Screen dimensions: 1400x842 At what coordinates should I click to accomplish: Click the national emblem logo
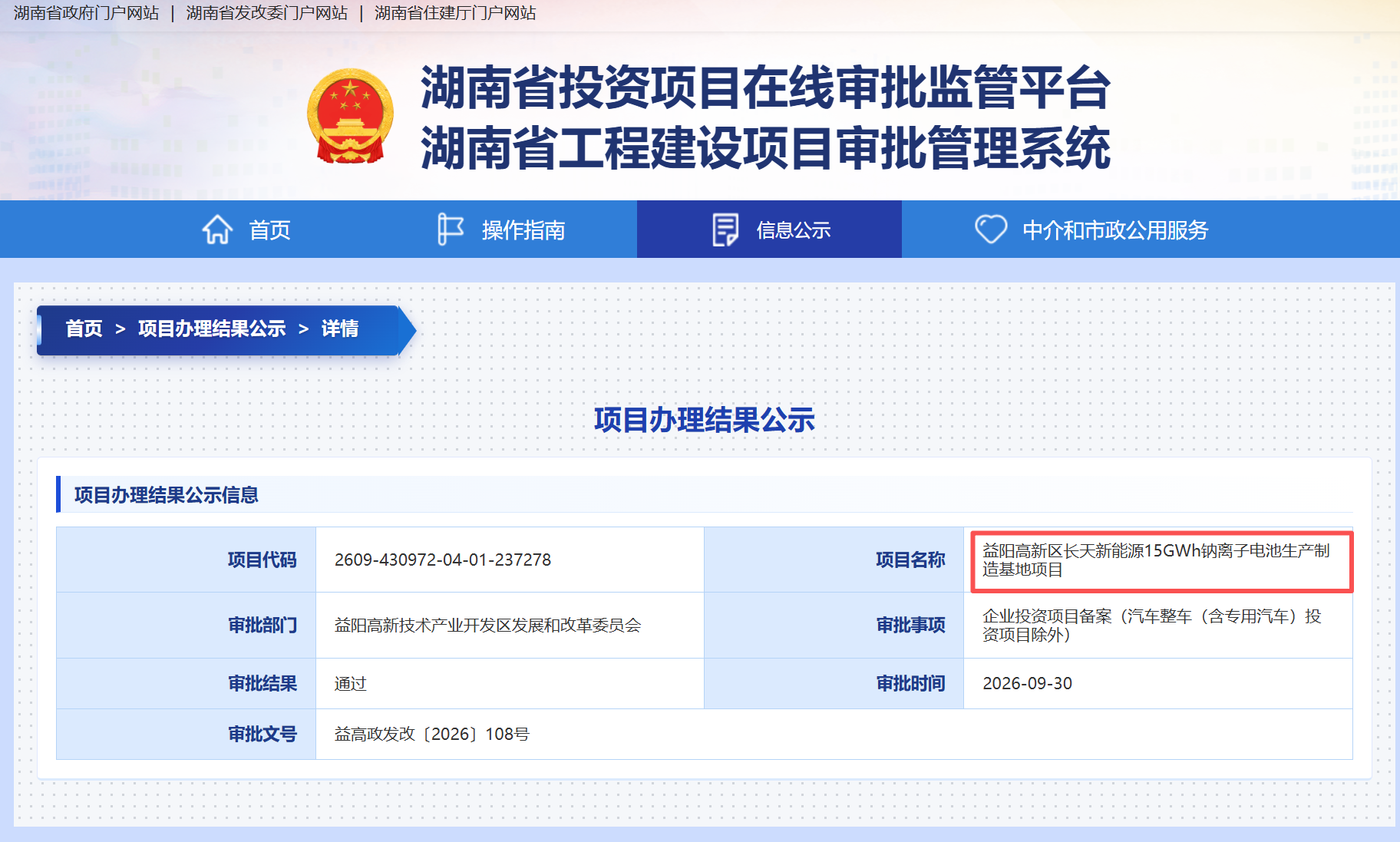coord(351,116)
